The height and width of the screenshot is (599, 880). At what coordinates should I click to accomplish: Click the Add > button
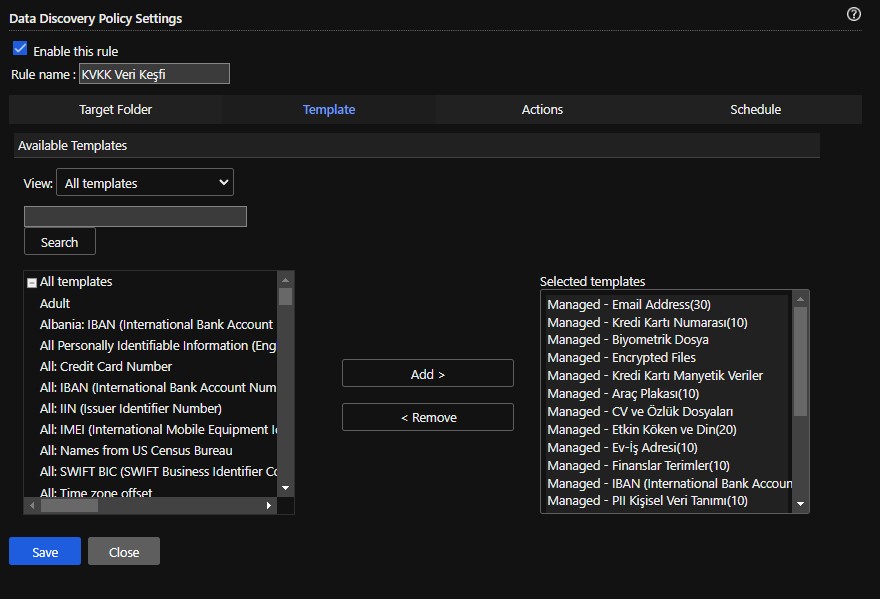coord(427,374)
